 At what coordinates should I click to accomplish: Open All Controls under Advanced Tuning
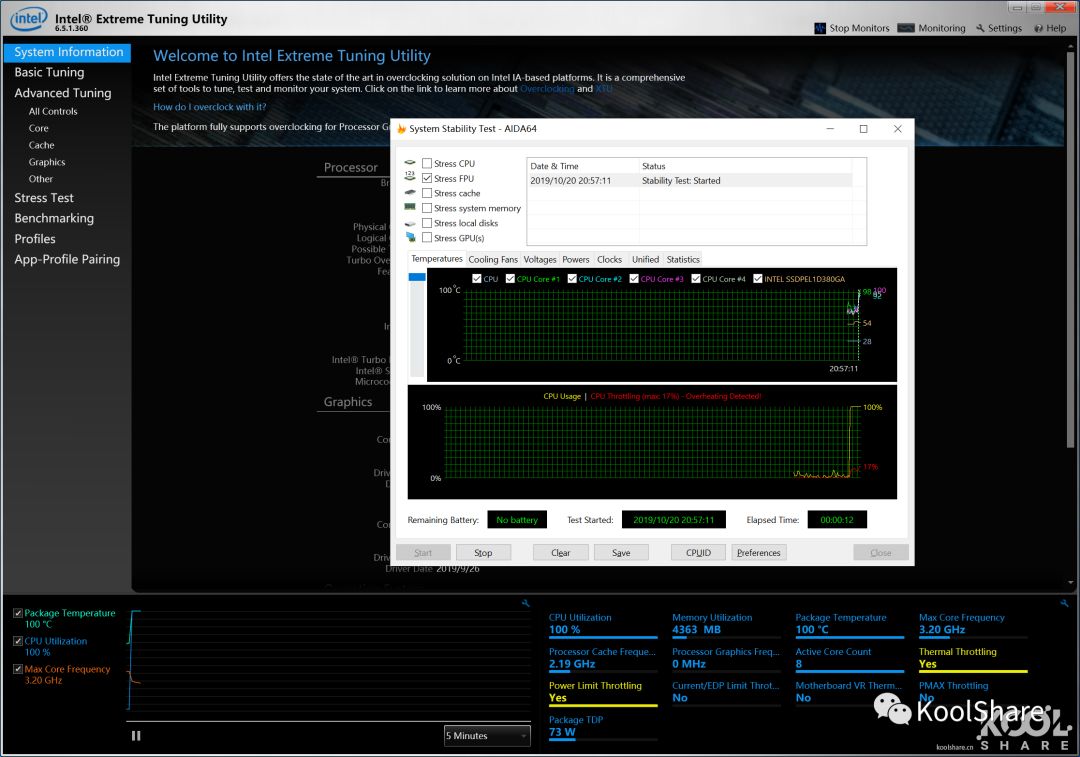pos(53,111)
